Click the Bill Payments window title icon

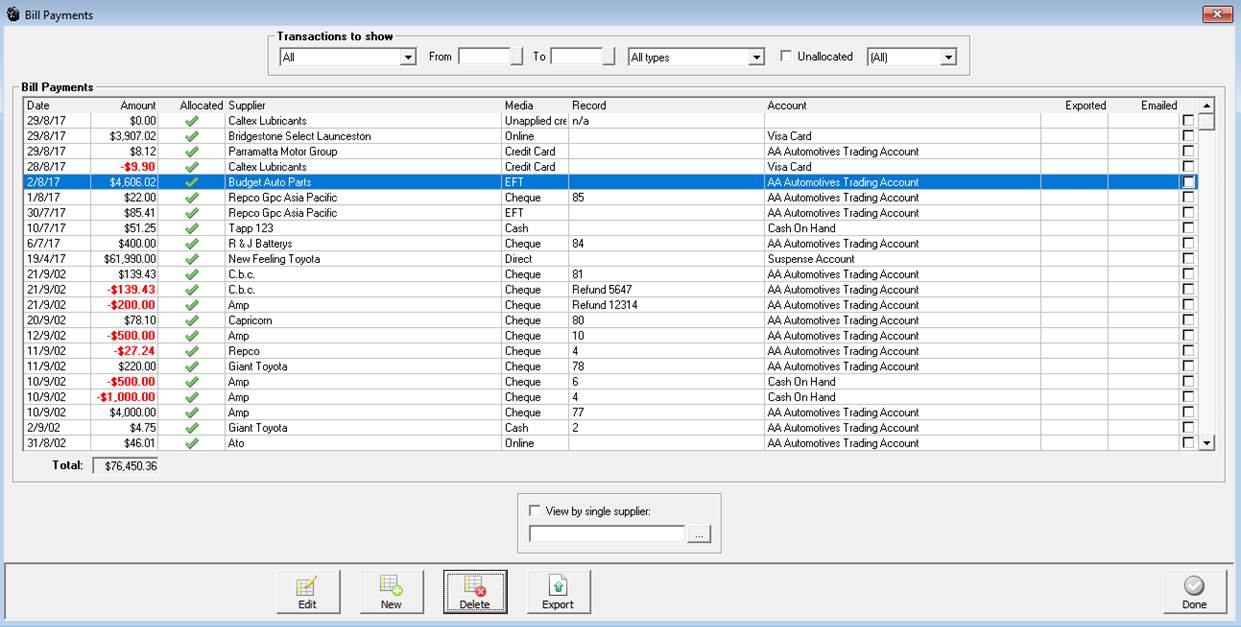coord(11,14)
